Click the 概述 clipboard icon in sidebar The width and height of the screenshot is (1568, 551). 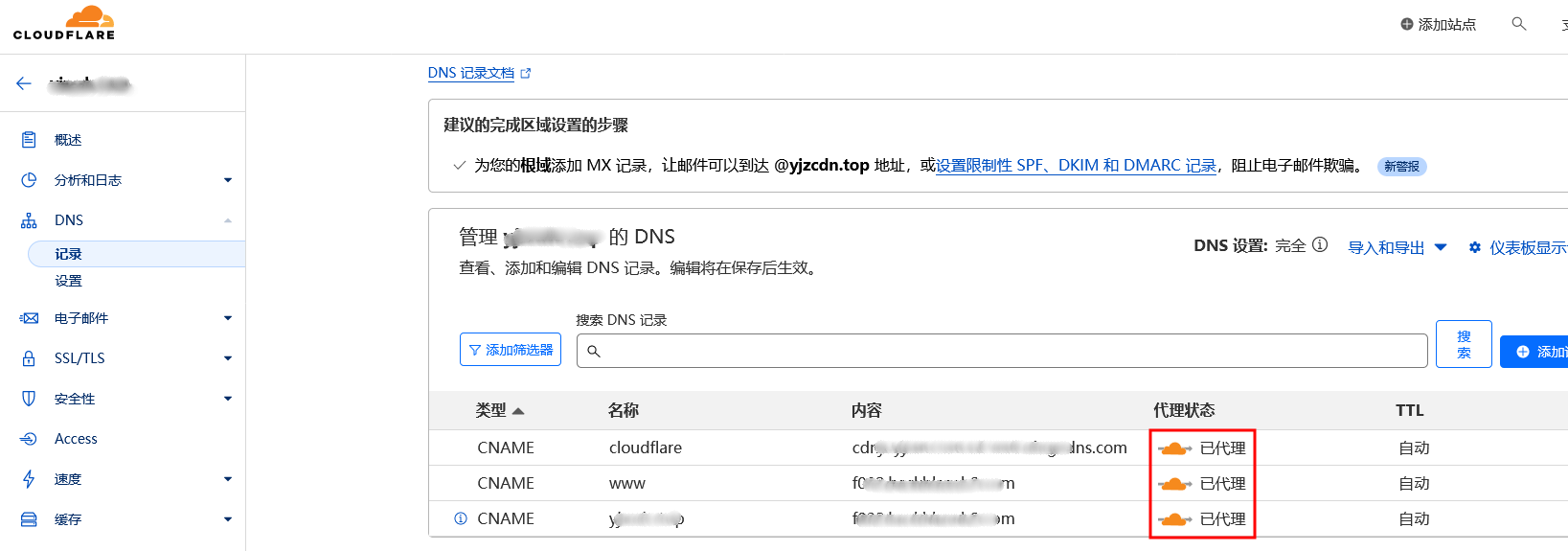click(29, 140)
